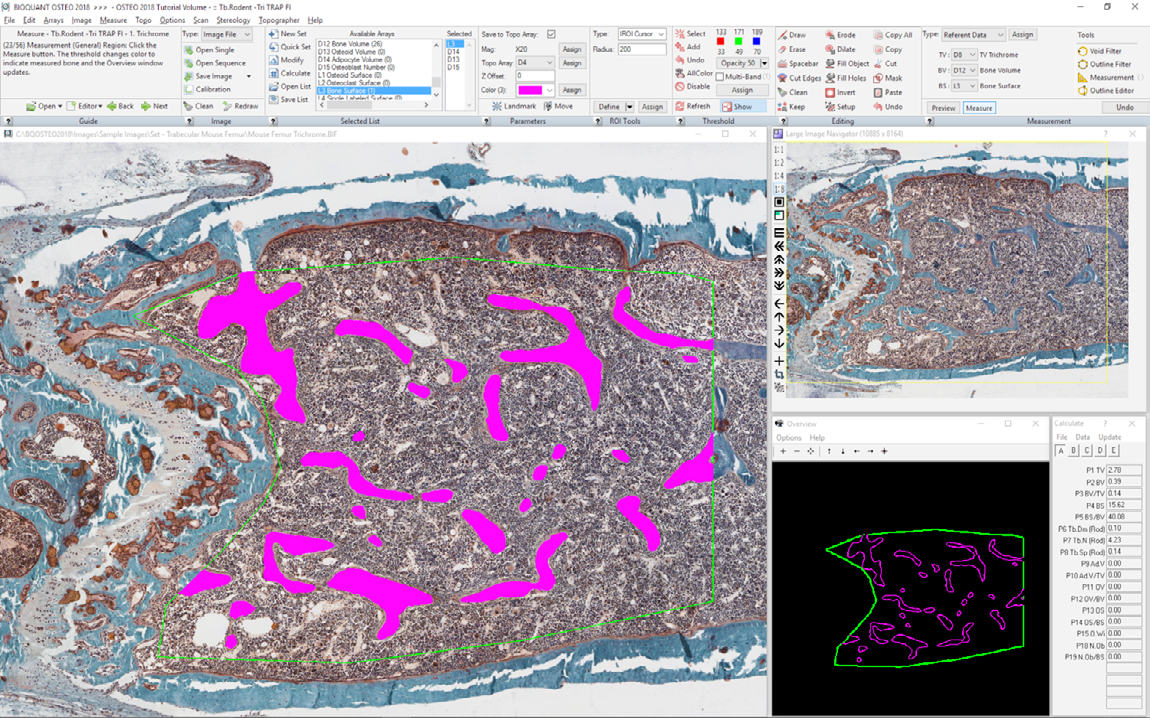Viewport: 1150px width, 718px height.
Task: Open the TV D8 array dropdown
Action: [964, 55]
